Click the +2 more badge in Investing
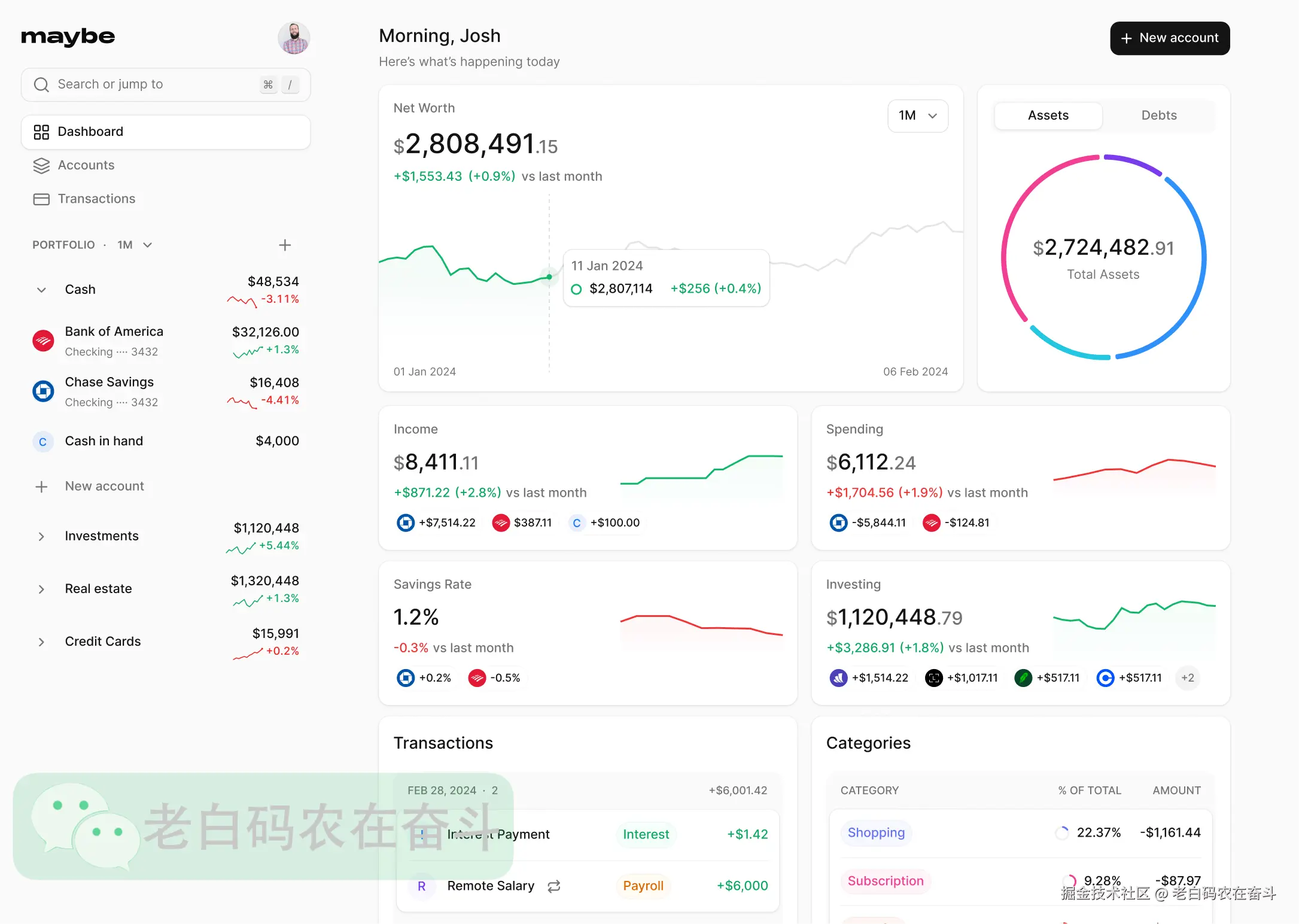Image resolution: width=1299 pixels, height=924 pixels. pyautogui.click(x=1187, y=678)
